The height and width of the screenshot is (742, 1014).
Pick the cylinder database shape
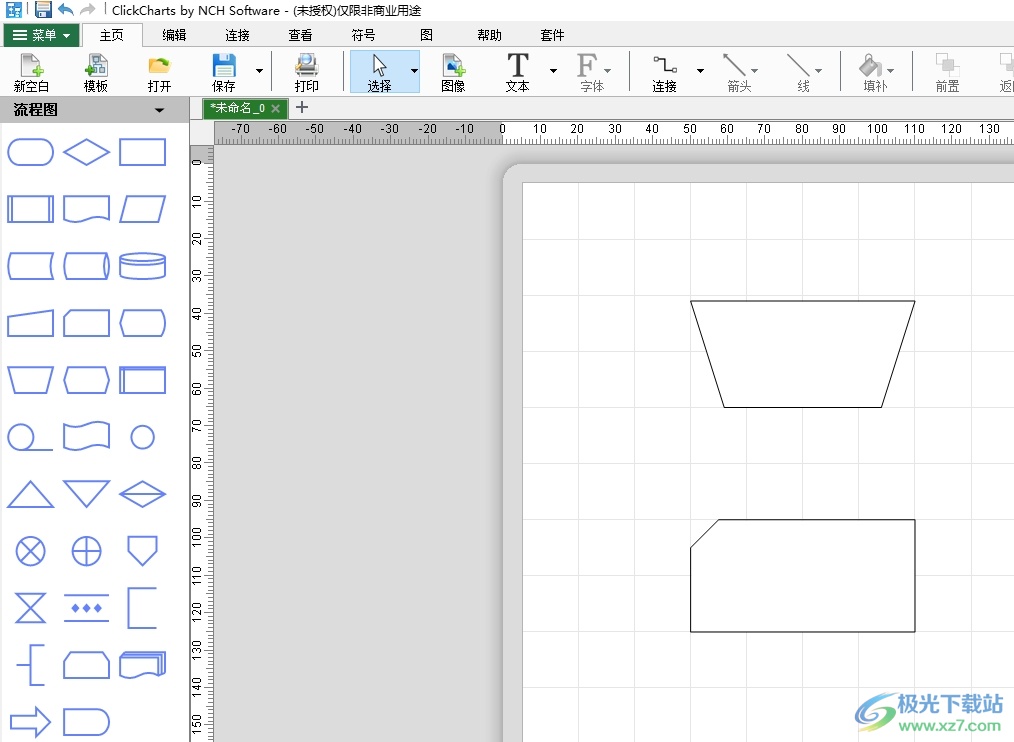[143, 266]
